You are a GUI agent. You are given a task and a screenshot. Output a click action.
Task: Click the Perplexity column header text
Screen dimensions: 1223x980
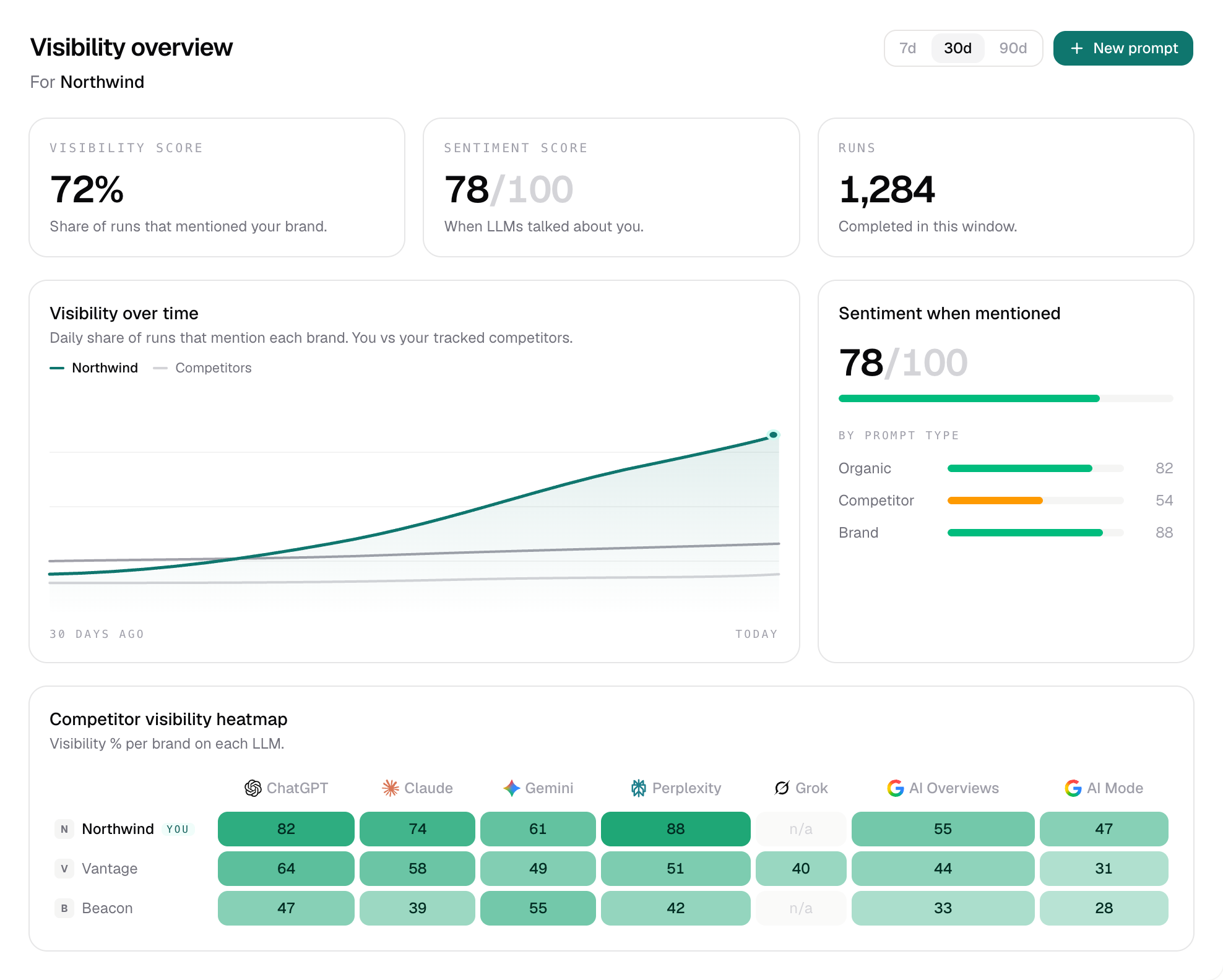(x=686, y=788)
